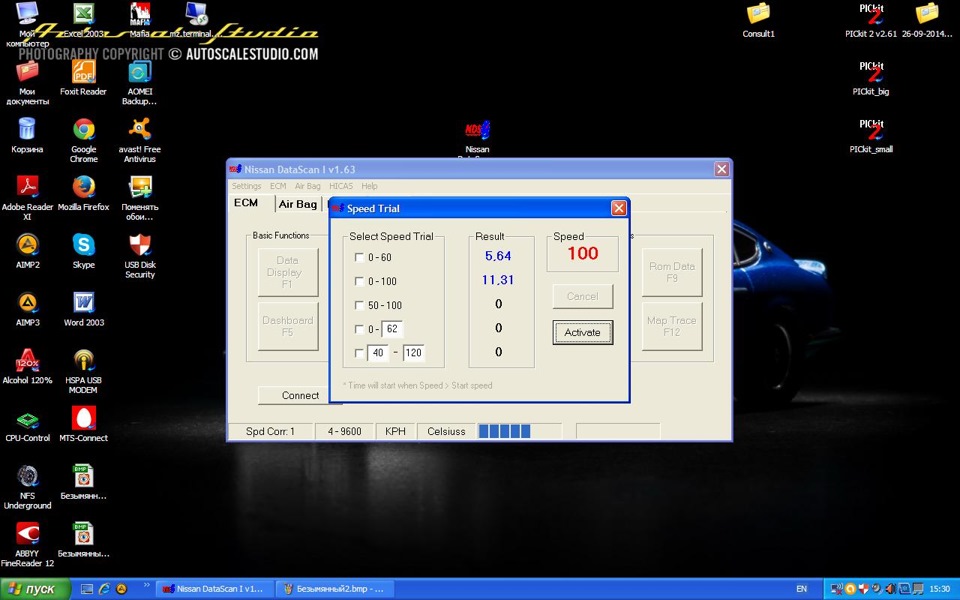960x600 pixels.
Task: Enable the 0 - 100 speed trial checkbox
Action: tap(359, 282)
